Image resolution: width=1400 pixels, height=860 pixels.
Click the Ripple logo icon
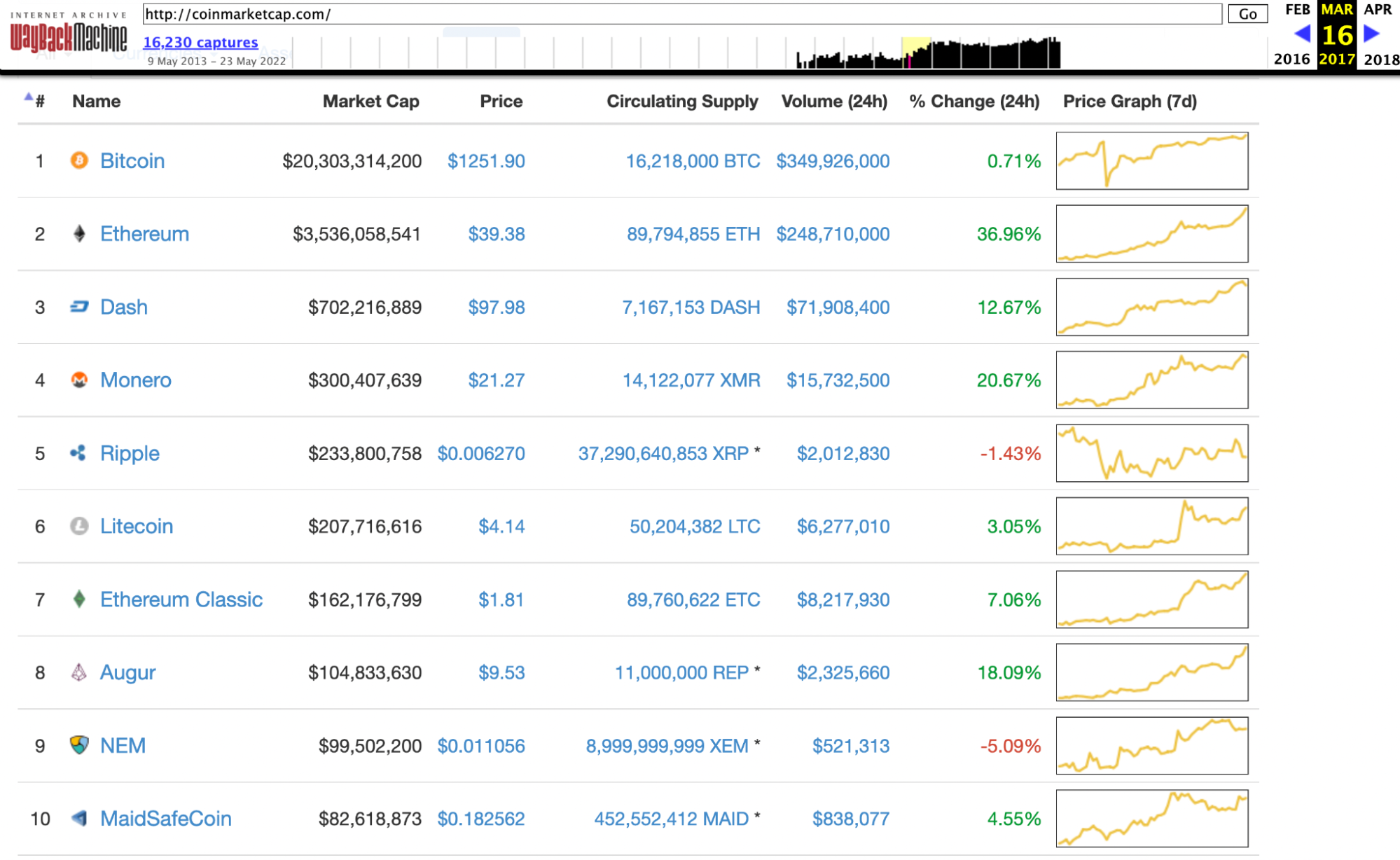pyautogui.click(x=78, y=453)
